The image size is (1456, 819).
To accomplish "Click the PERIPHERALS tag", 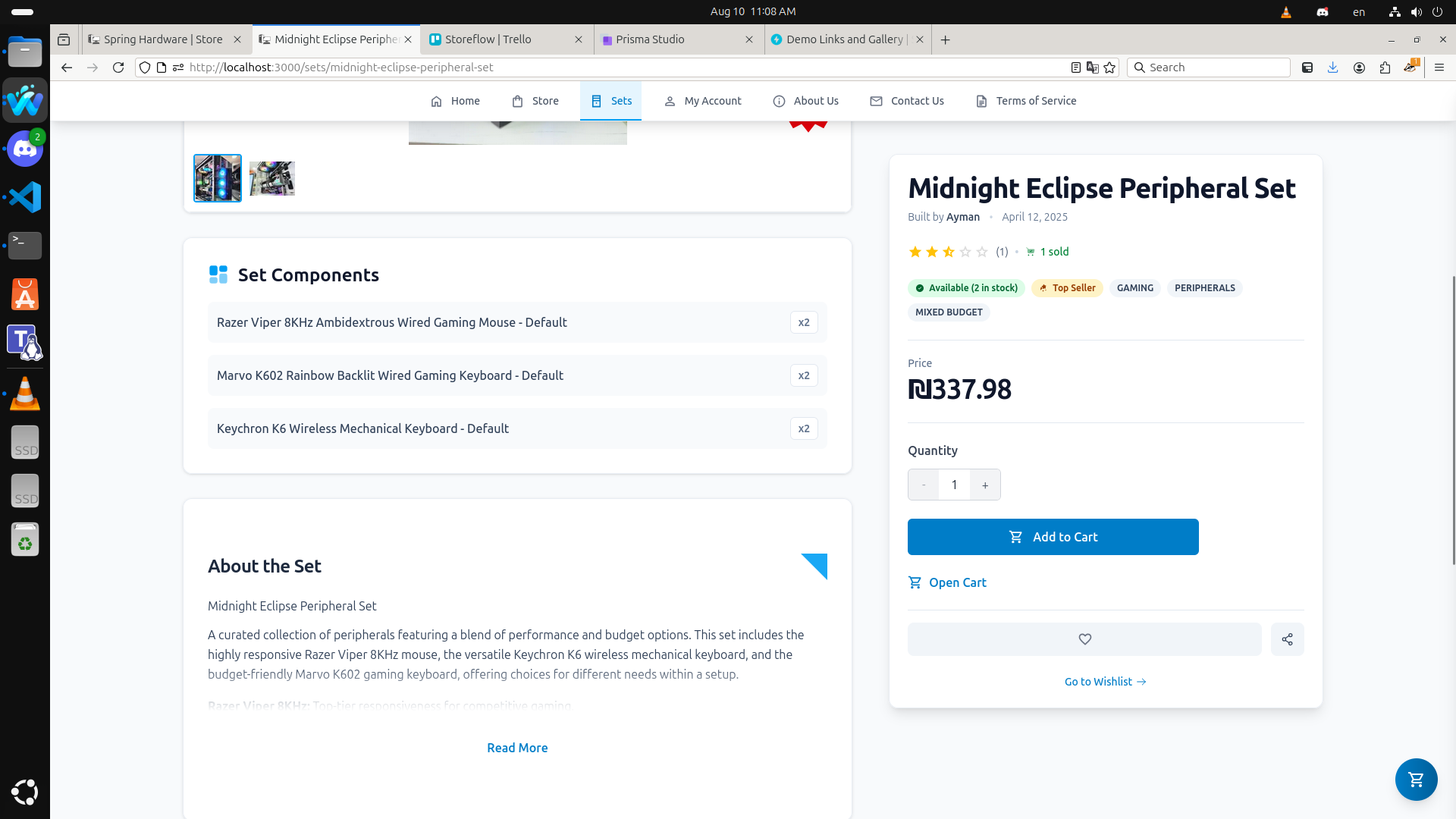I will [1204, 288].
